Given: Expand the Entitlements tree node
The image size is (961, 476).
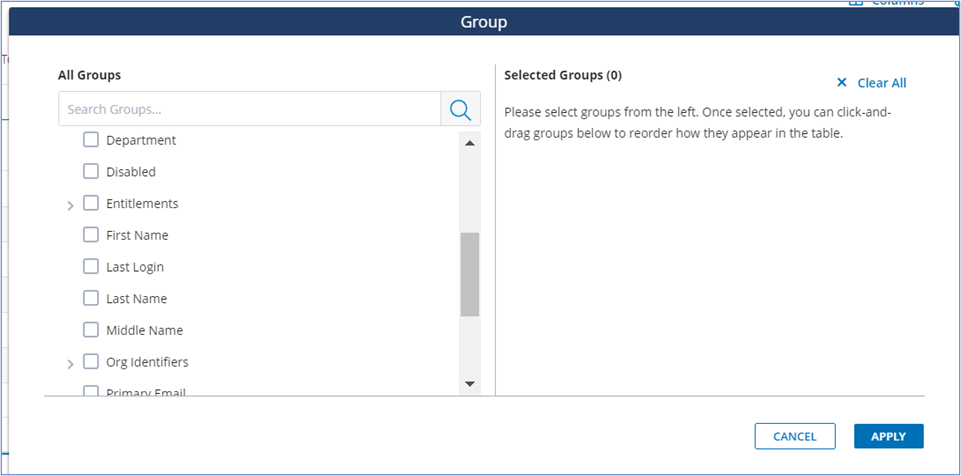Looking at the screenshot, I should (70, 205).
